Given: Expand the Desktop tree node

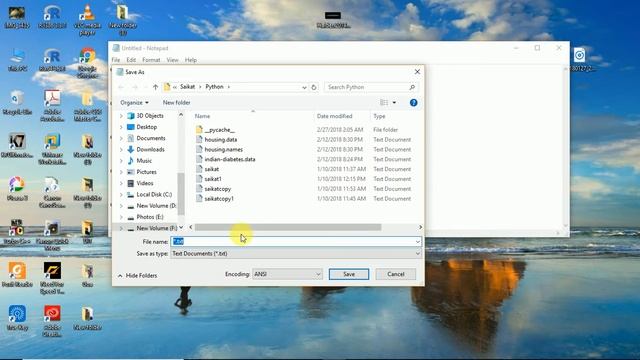Looking at the screenshot, I should (x=121, y=127).
